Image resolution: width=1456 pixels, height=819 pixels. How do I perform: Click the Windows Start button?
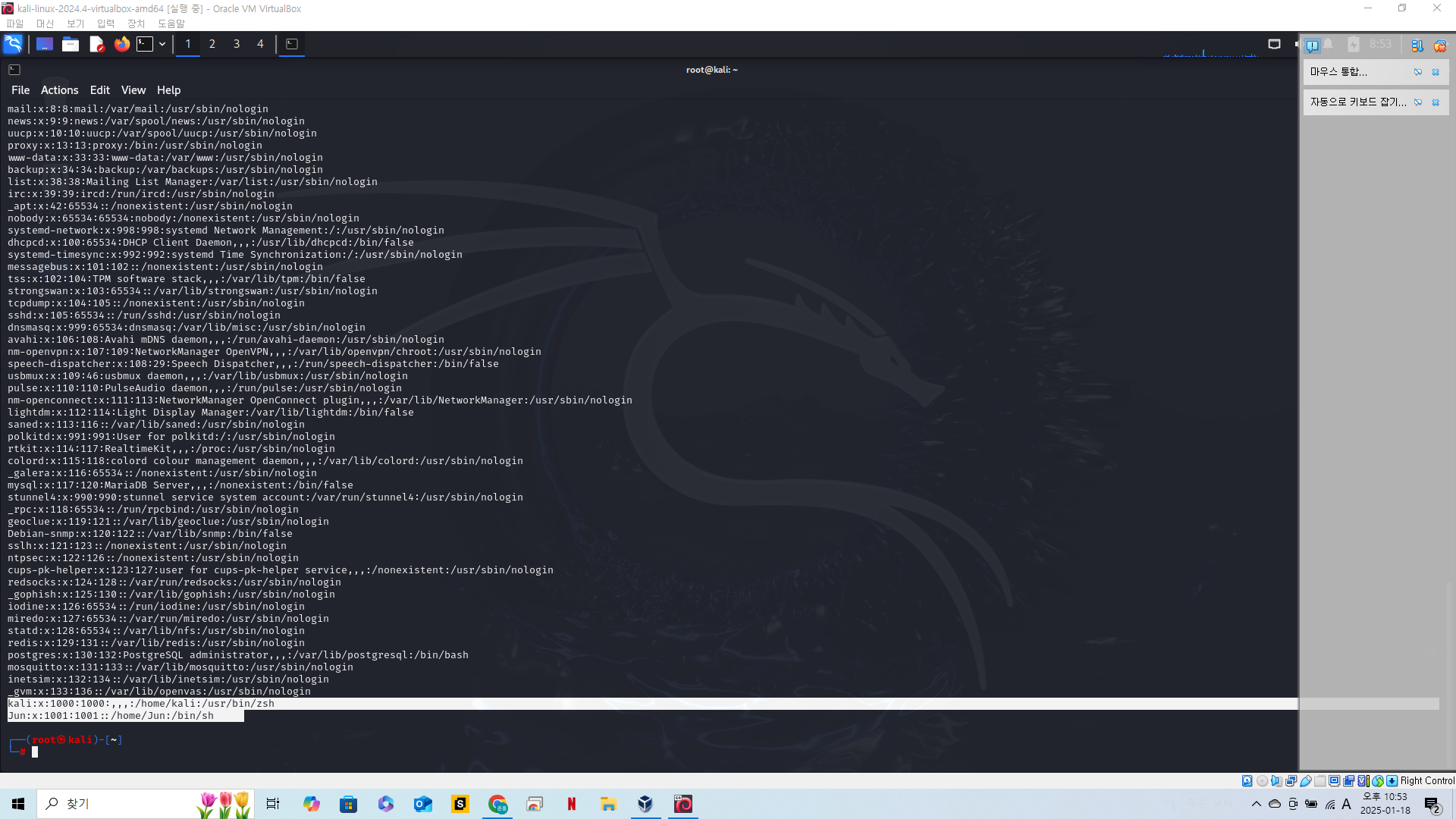tap(18, 804)
